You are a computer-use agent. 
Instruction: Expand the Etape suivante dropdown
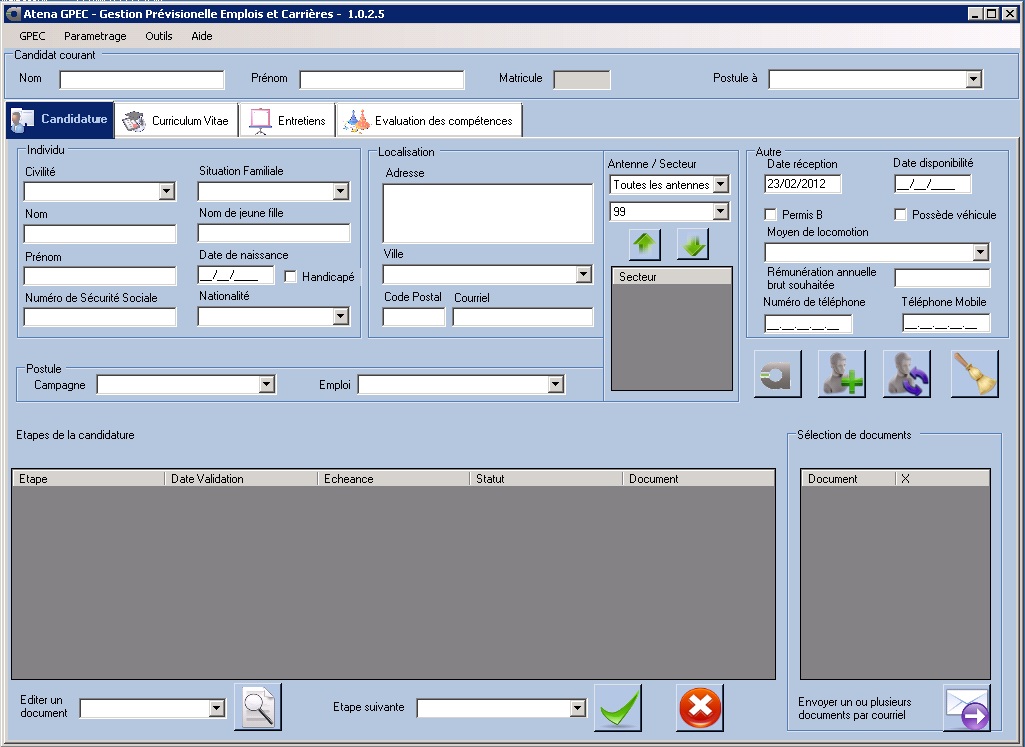pyautogui.click(x=577, y=708)
